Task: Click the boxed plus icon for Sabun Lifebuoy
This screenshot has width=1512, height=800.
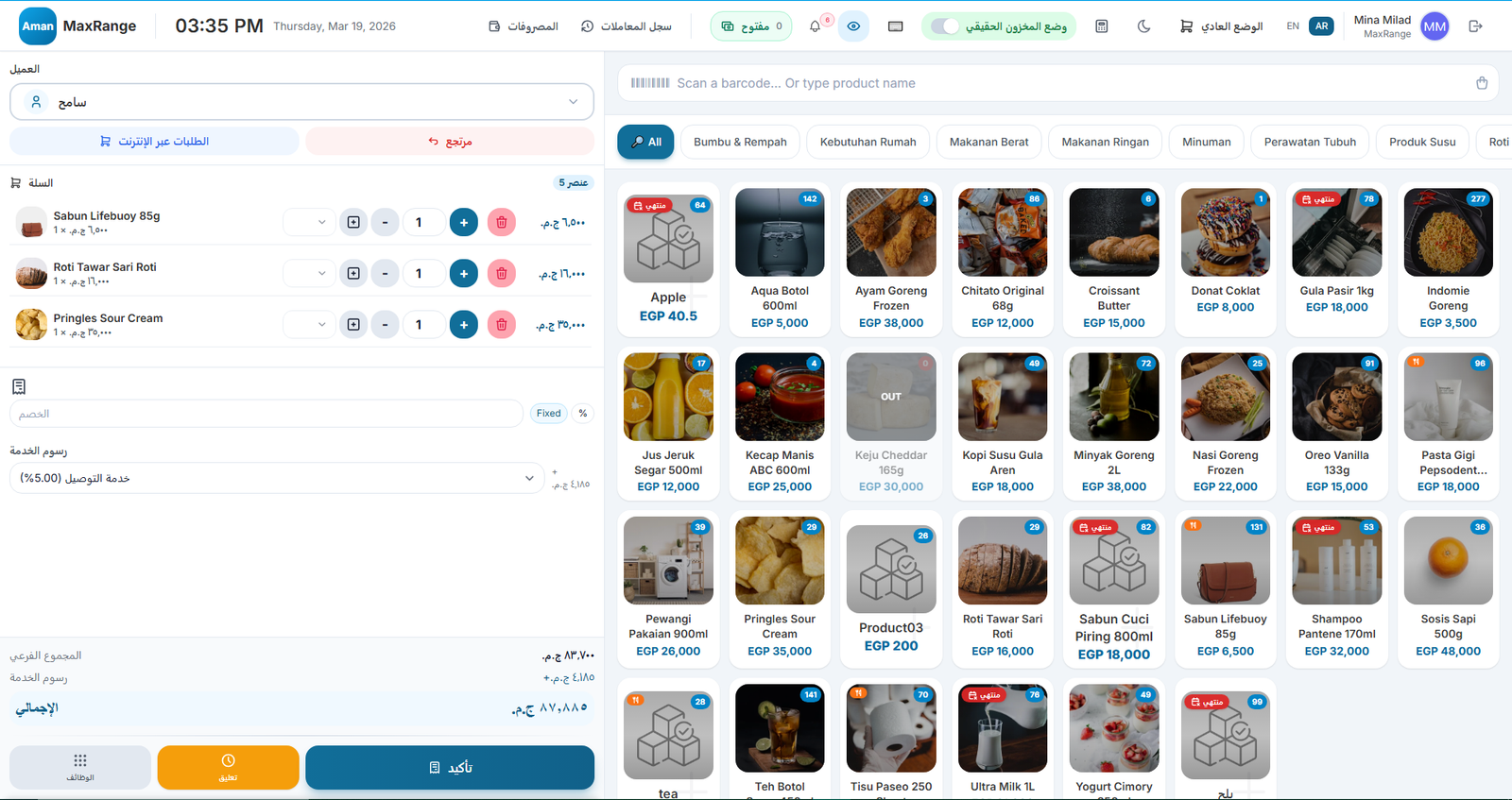Action: click(x=353, y=223)
